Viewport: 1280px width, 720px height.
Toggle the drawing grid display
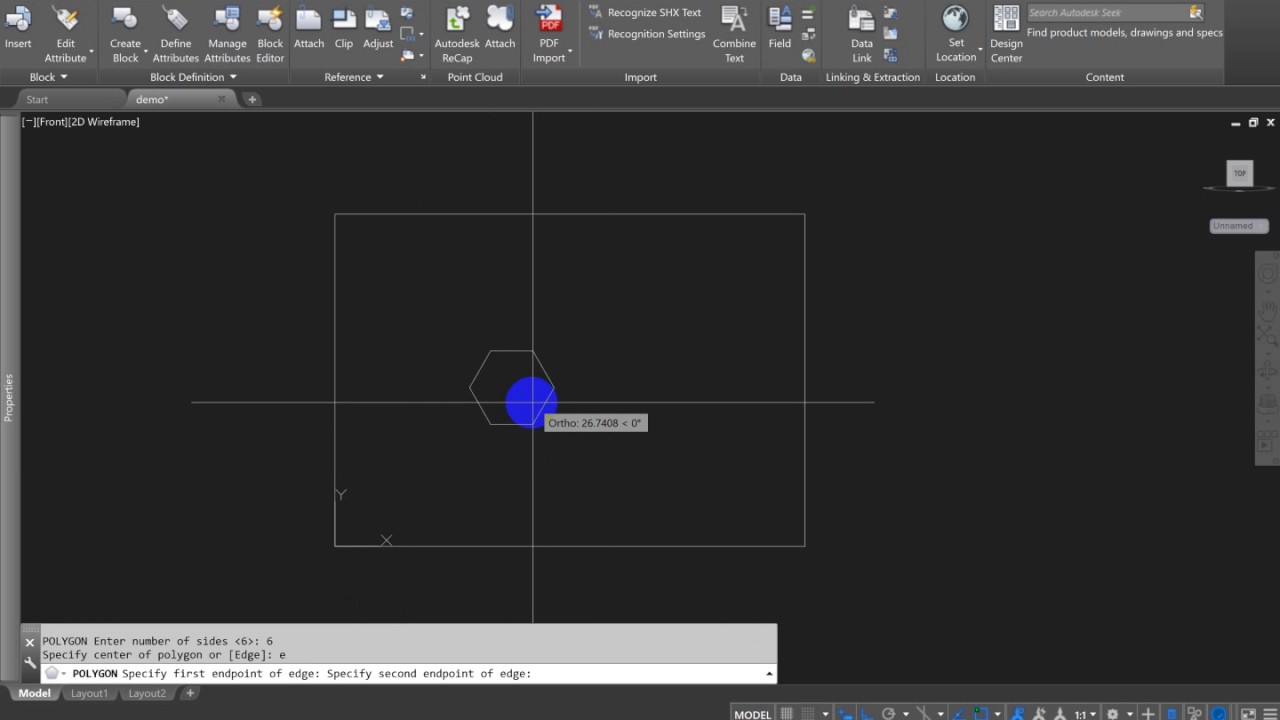[786, 713]
